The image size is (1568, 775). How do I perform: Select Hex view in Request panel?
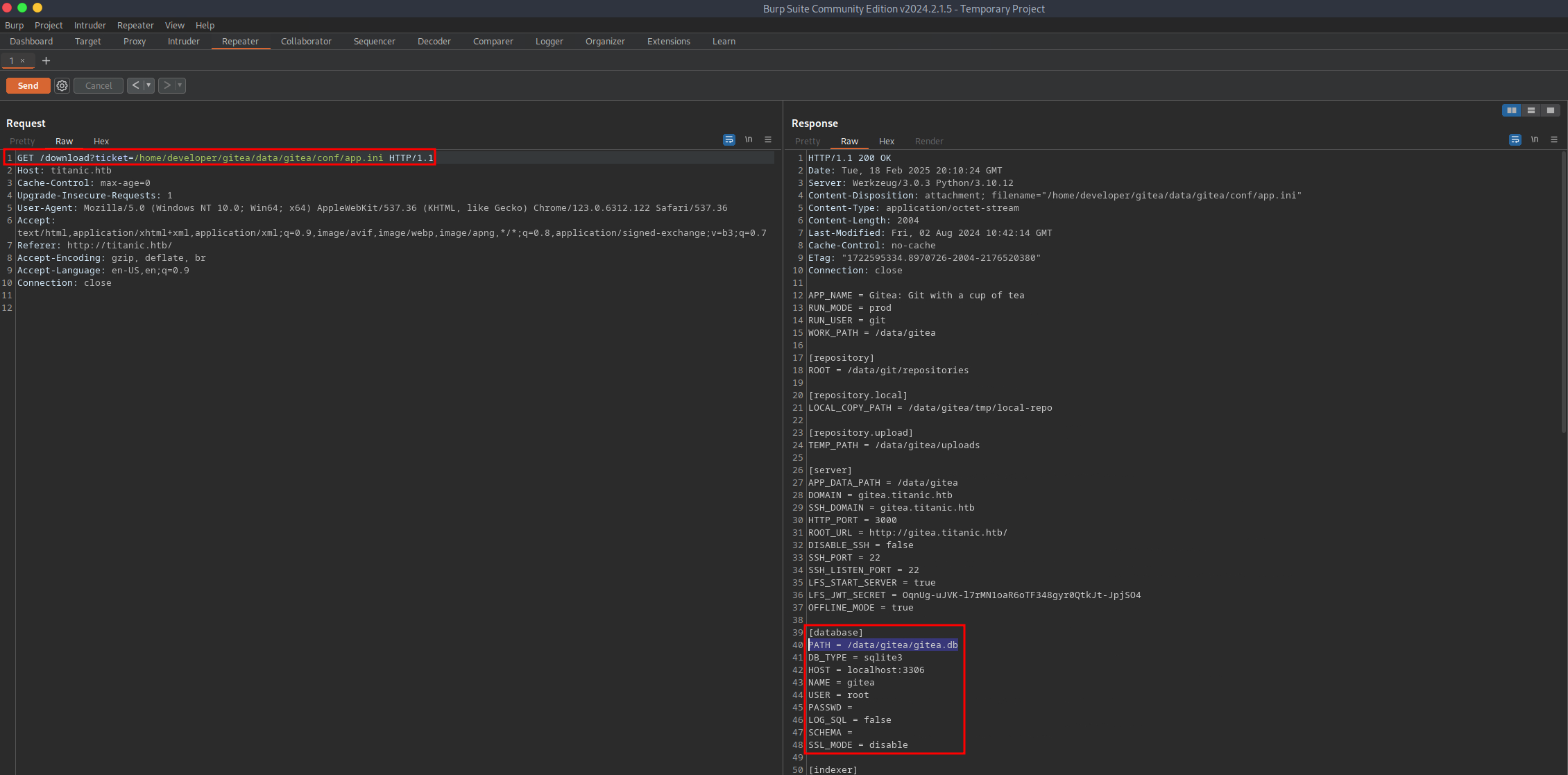[x=101, y=141]
